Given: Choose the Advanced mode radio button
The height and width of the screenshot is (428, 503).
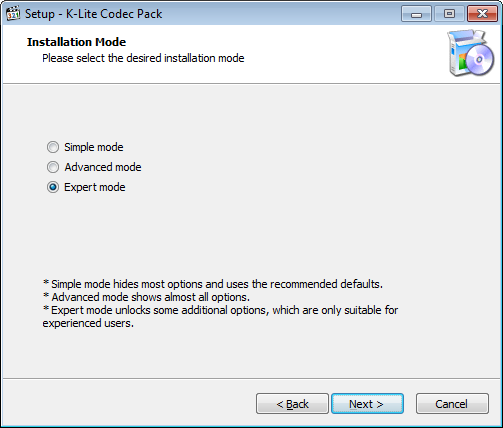Looking at the screenshot, I should point(53,167).
